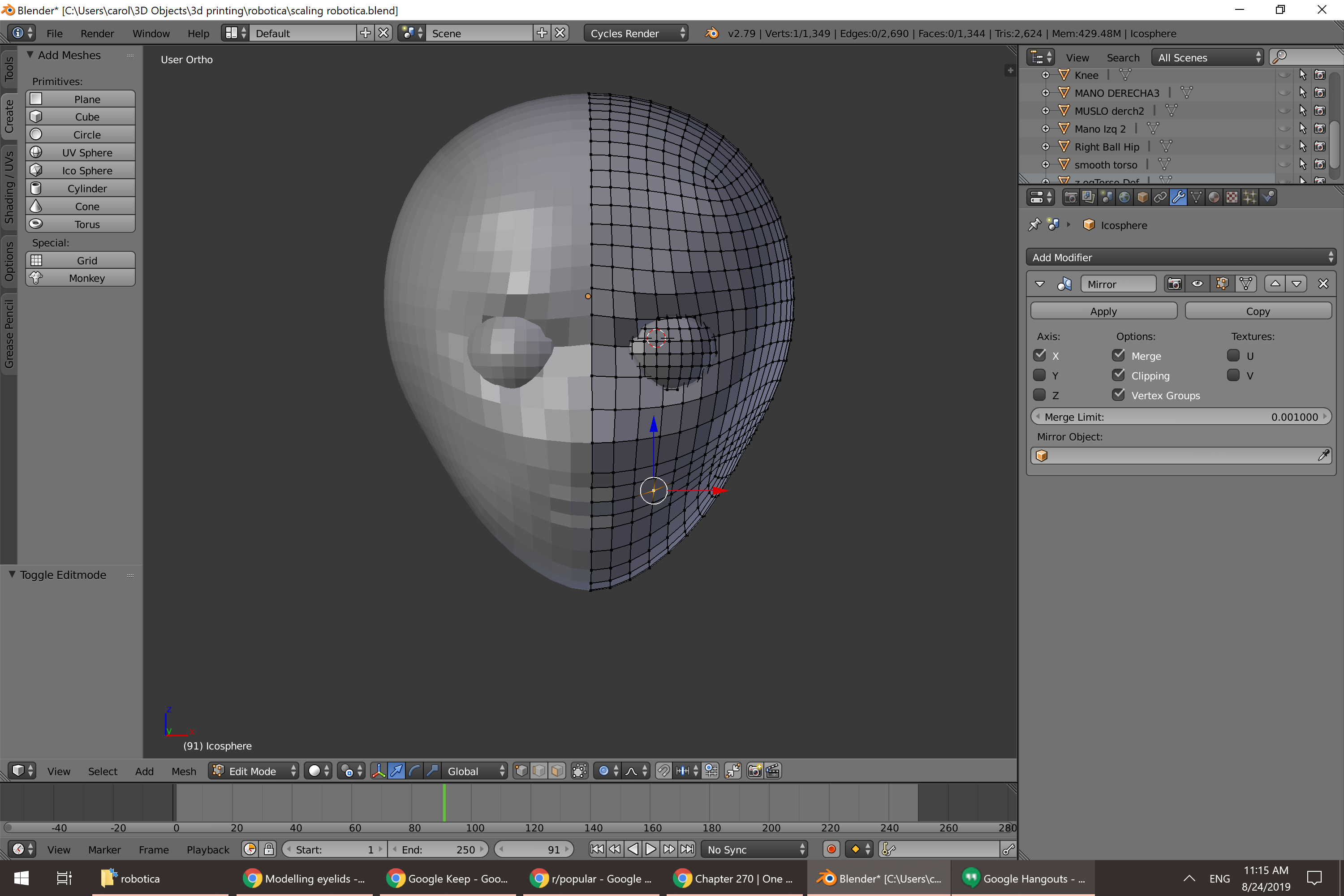Pick mirror object with eyedropper
This screenshot has height=896, width=1344.
(1323, 456)
